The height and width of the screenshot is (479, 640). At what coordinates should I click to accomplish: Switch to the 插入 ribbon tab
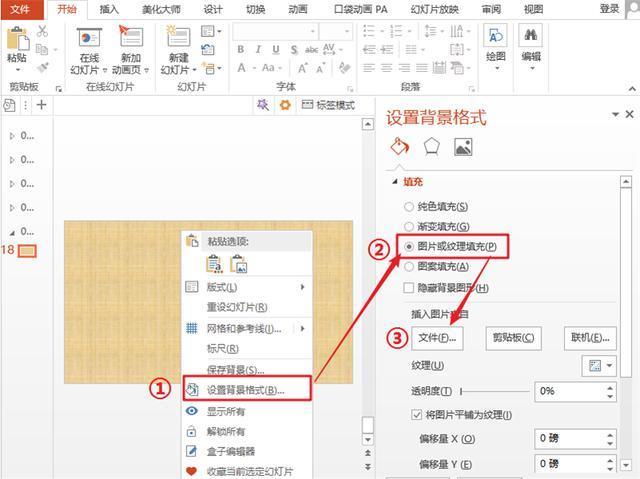(109, 9)
